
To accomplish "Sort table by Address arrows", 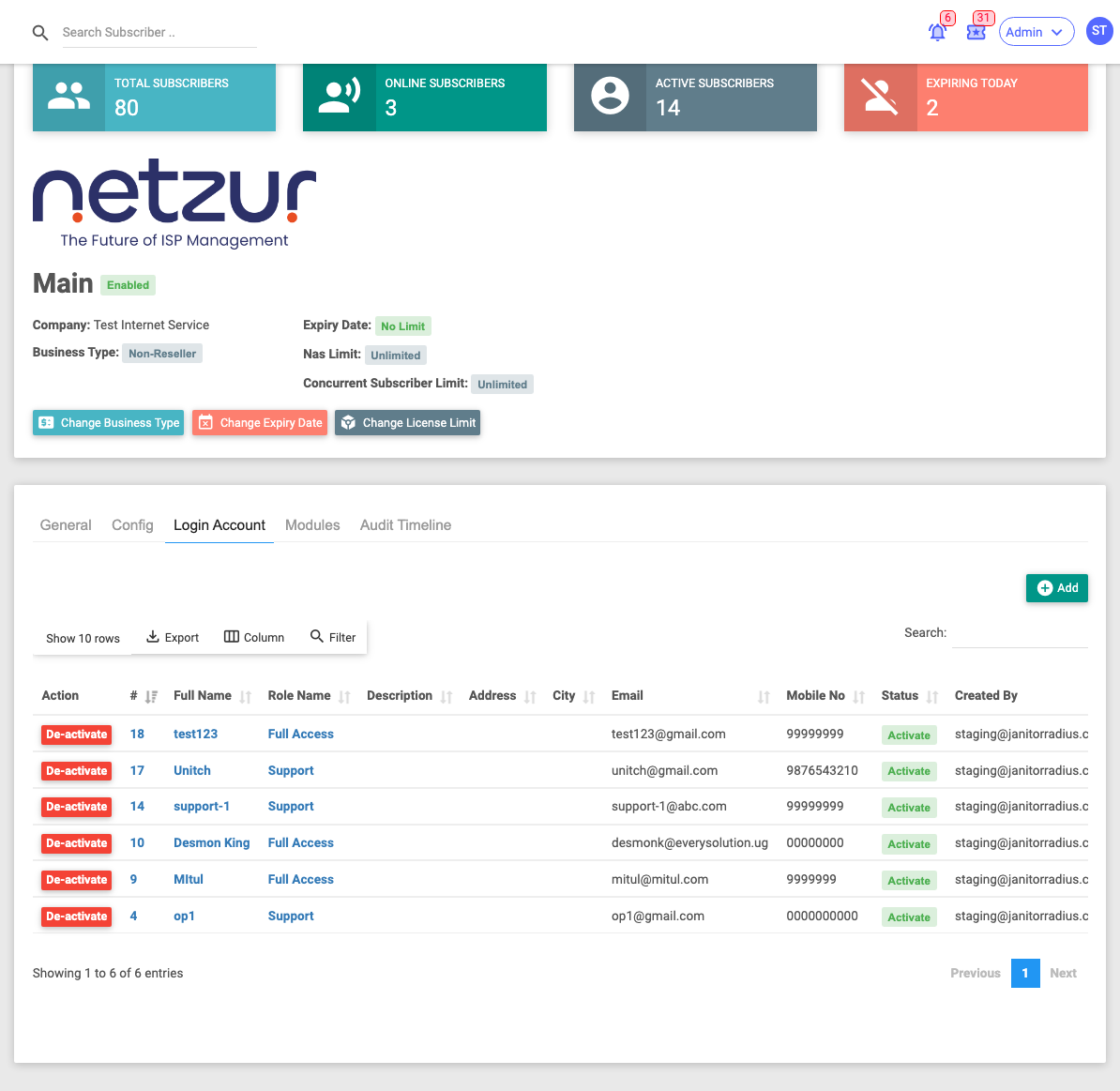I will (x=530, y=697).
